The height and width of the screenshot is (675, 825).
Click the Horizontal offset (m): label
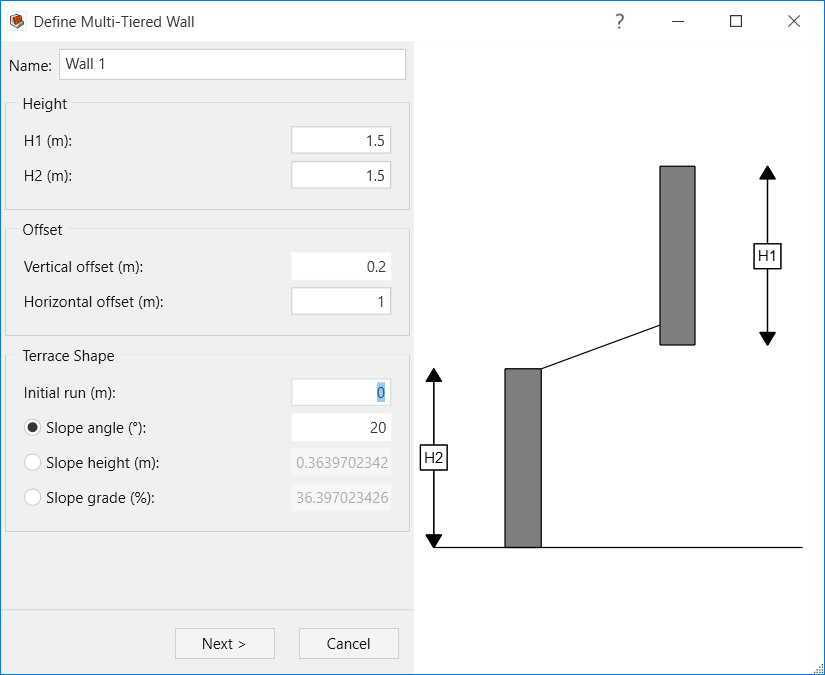94,302
